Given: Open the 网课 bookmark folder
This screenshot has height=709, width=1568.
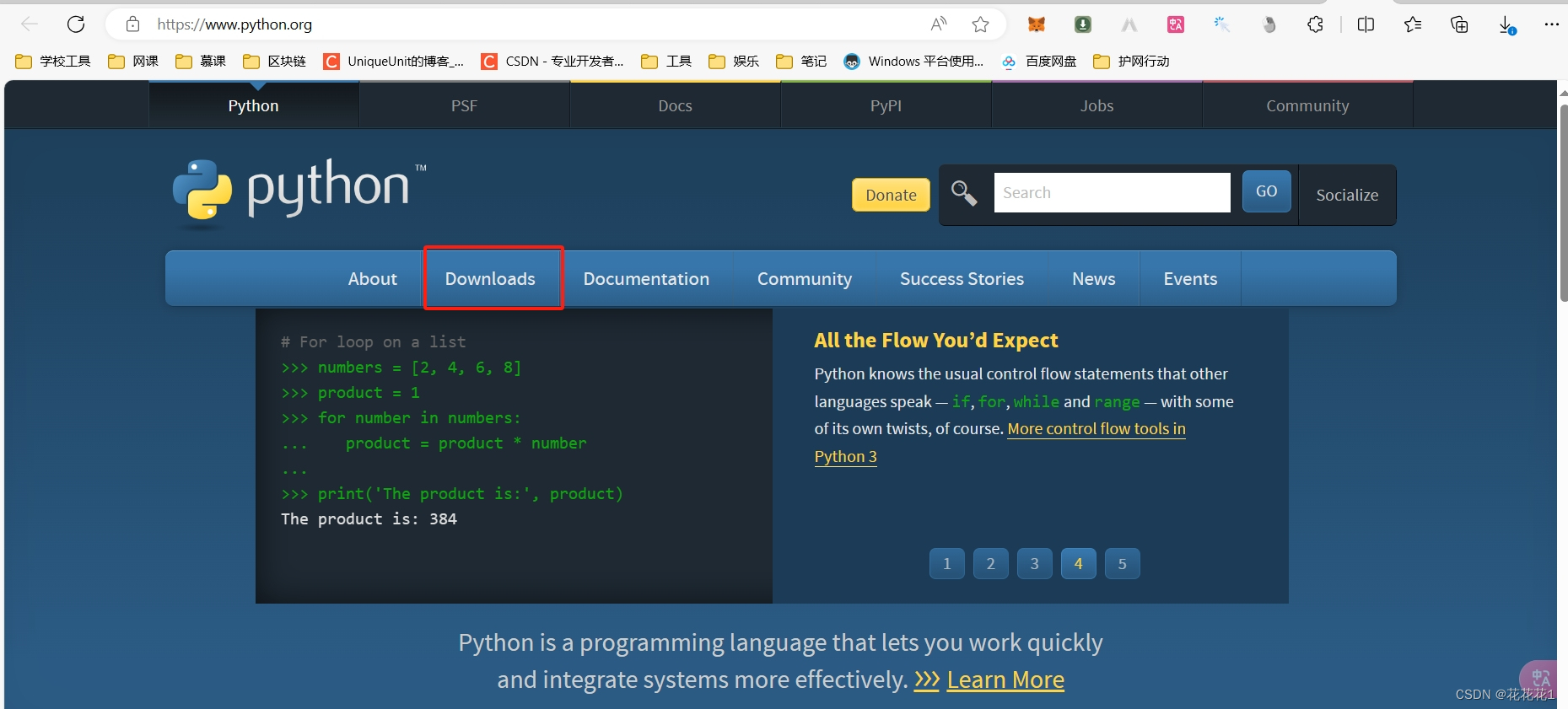Looking at the screenshot, I should point(133,62).
